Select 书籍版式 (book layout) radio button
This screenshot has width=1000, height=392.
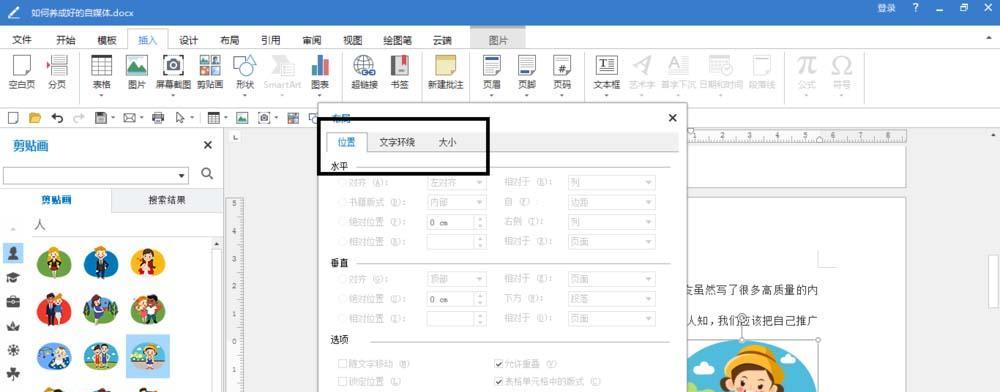[342, 203]
